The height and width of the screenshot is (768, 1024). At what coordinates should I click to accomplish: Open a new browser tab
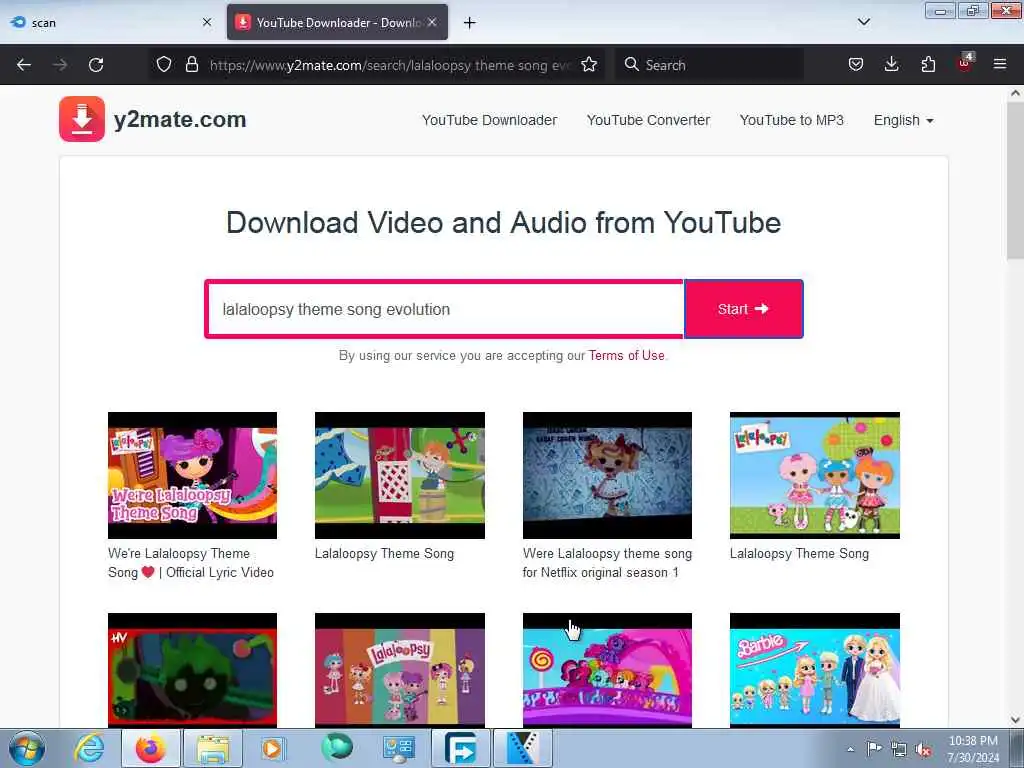point(469,23)
